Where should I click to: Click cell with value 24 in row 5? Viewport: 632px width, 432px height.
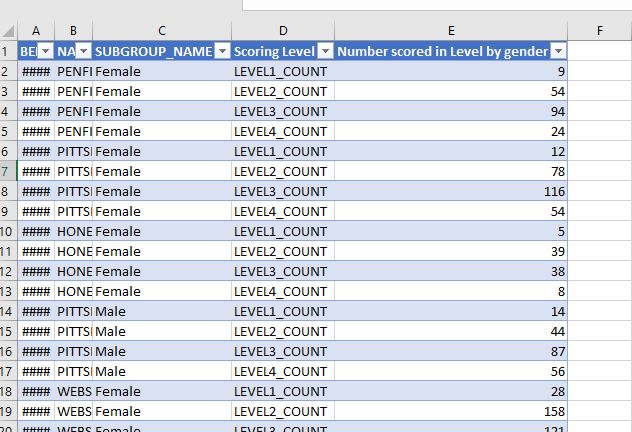[x=451, y=131]
